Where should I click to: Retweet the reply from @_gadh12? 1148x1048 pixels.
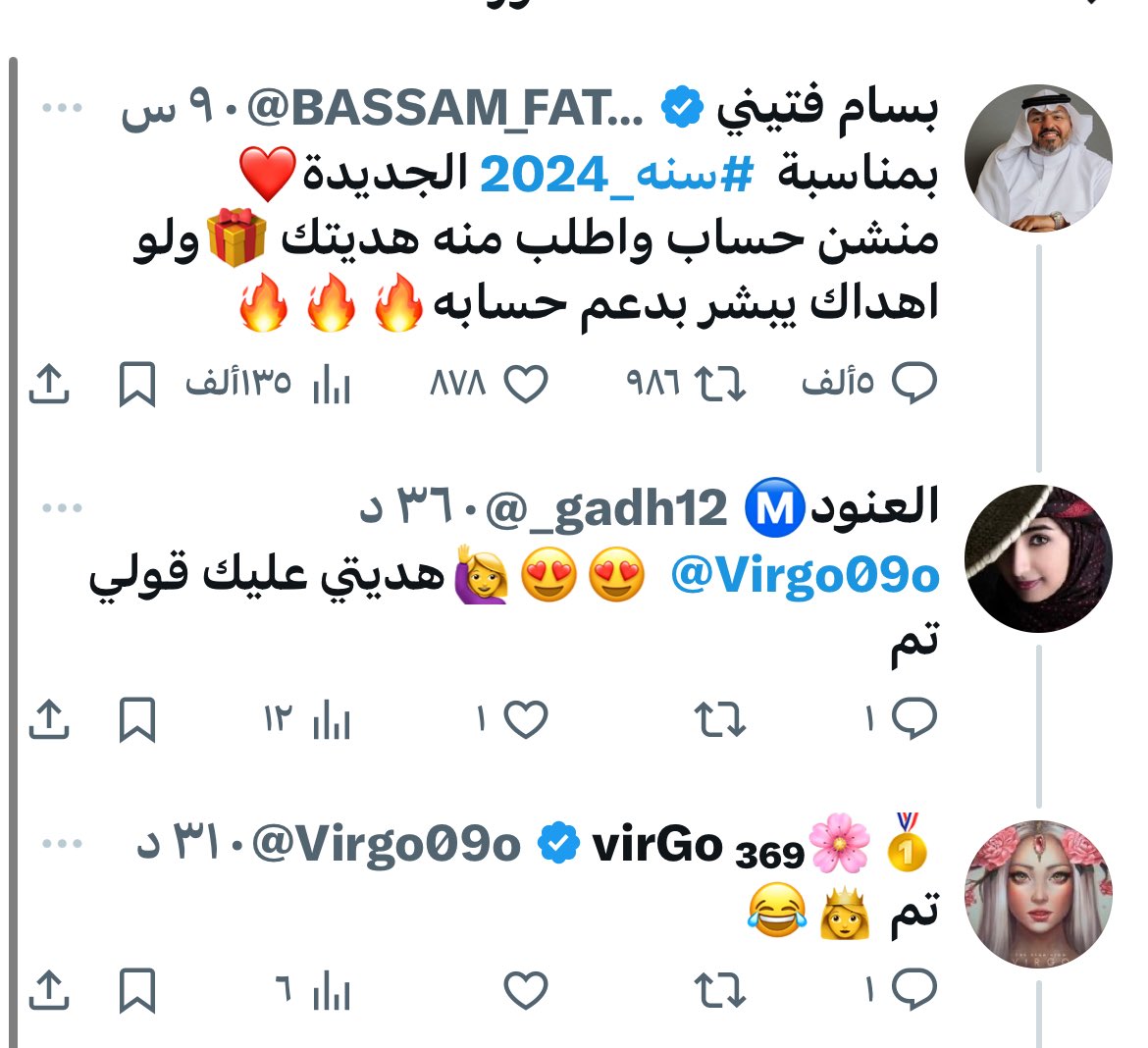coord(719,720)
